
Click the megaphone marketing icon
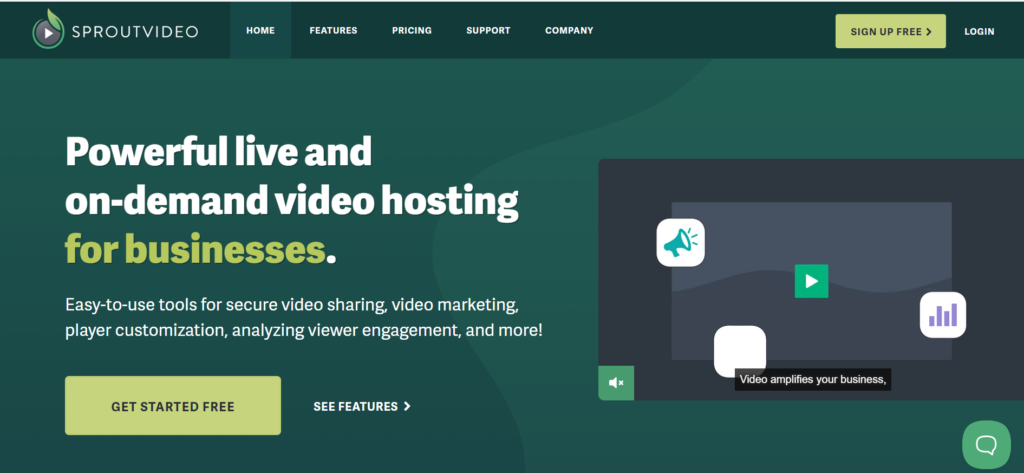[681, 243]
